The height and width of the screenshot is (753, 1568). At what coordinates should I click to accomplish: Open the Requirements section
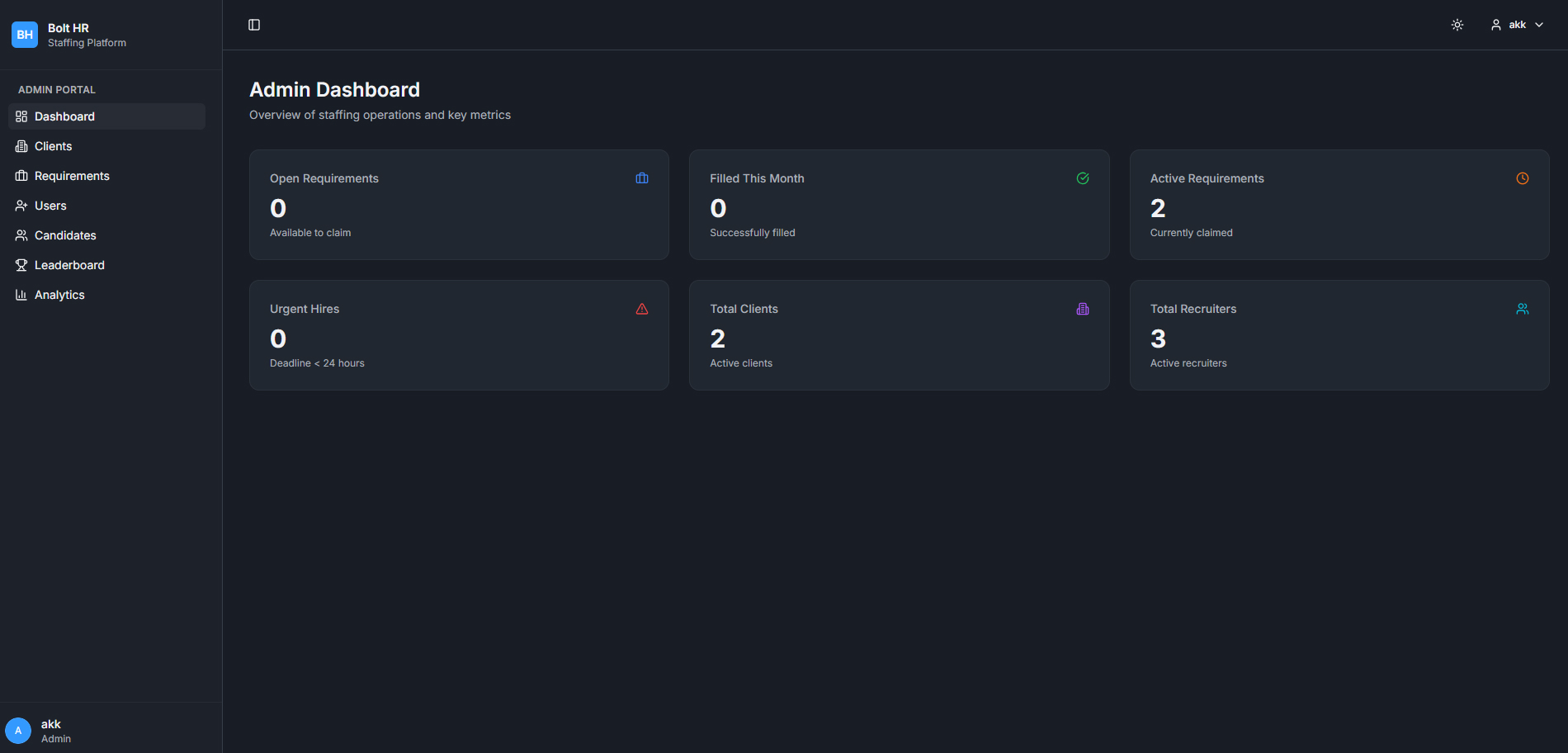tap(72, 176)
